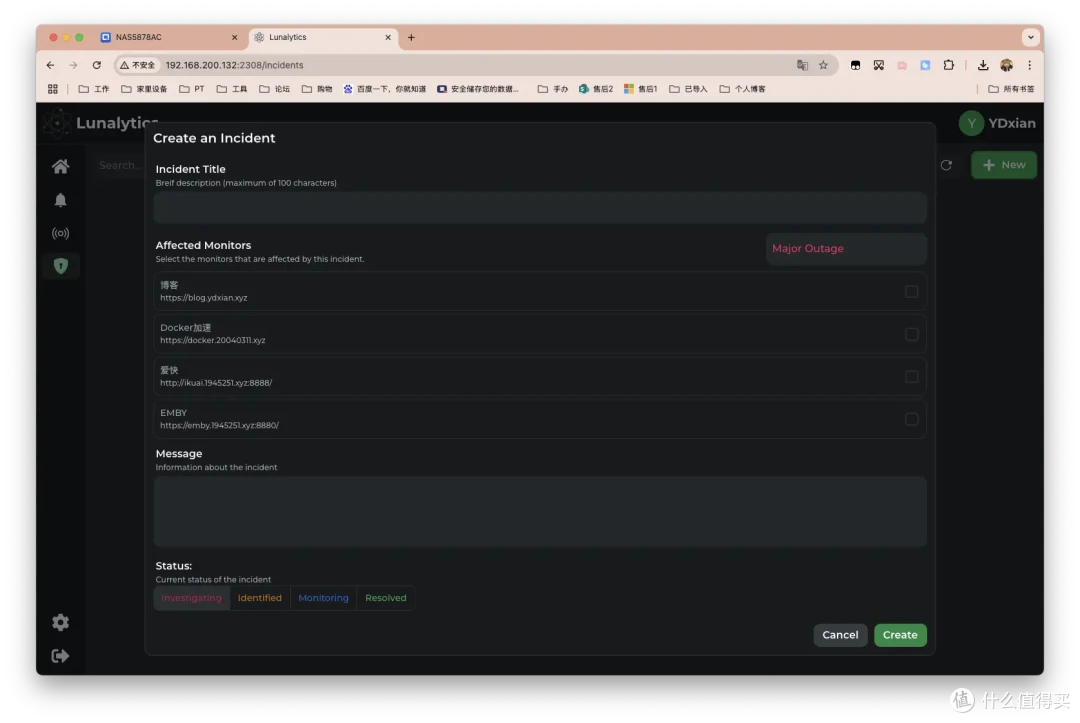Click the New incident button
This screenshot has height=723, width=1080.
(x=1004, y=165)
